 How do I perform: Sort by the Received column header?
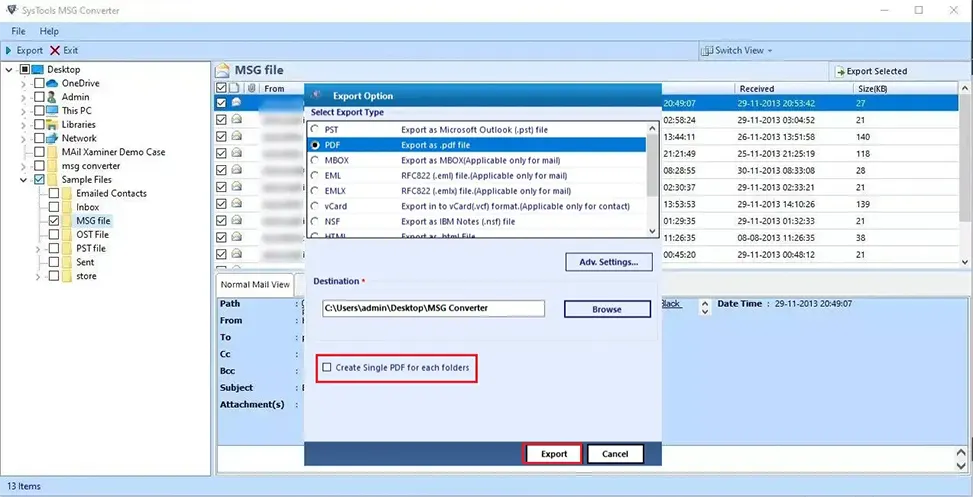756,89
